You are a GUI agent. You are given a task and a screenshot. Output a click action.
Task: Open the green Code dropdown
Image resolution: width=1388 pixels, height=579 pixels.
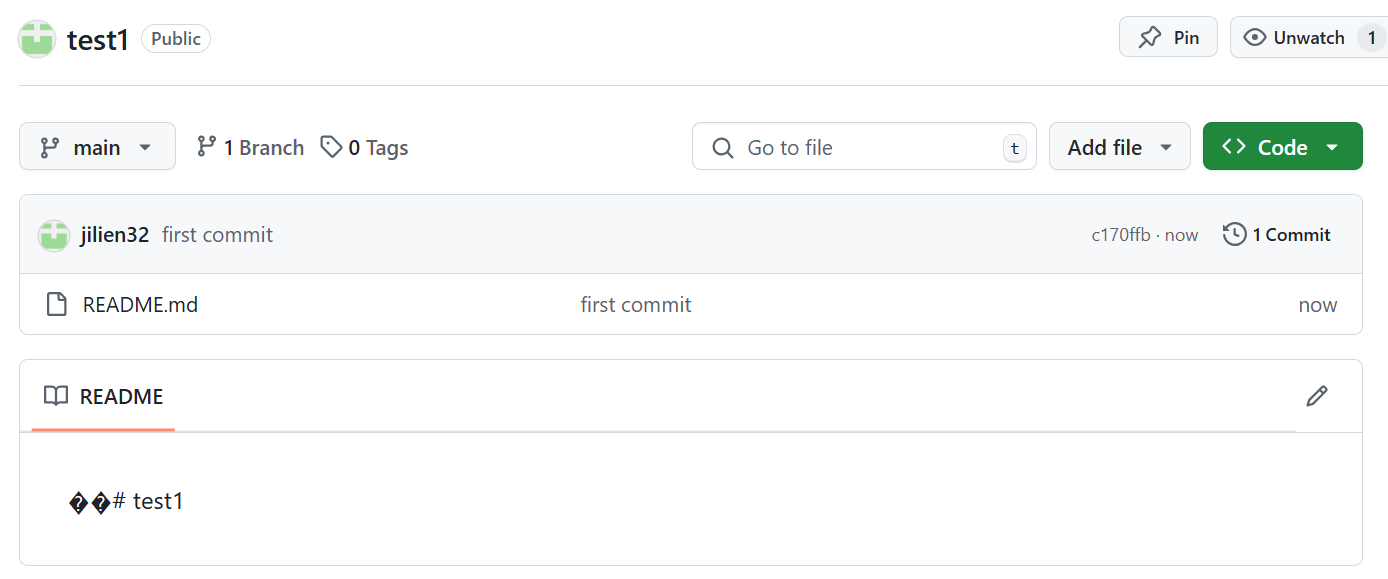1282,147
